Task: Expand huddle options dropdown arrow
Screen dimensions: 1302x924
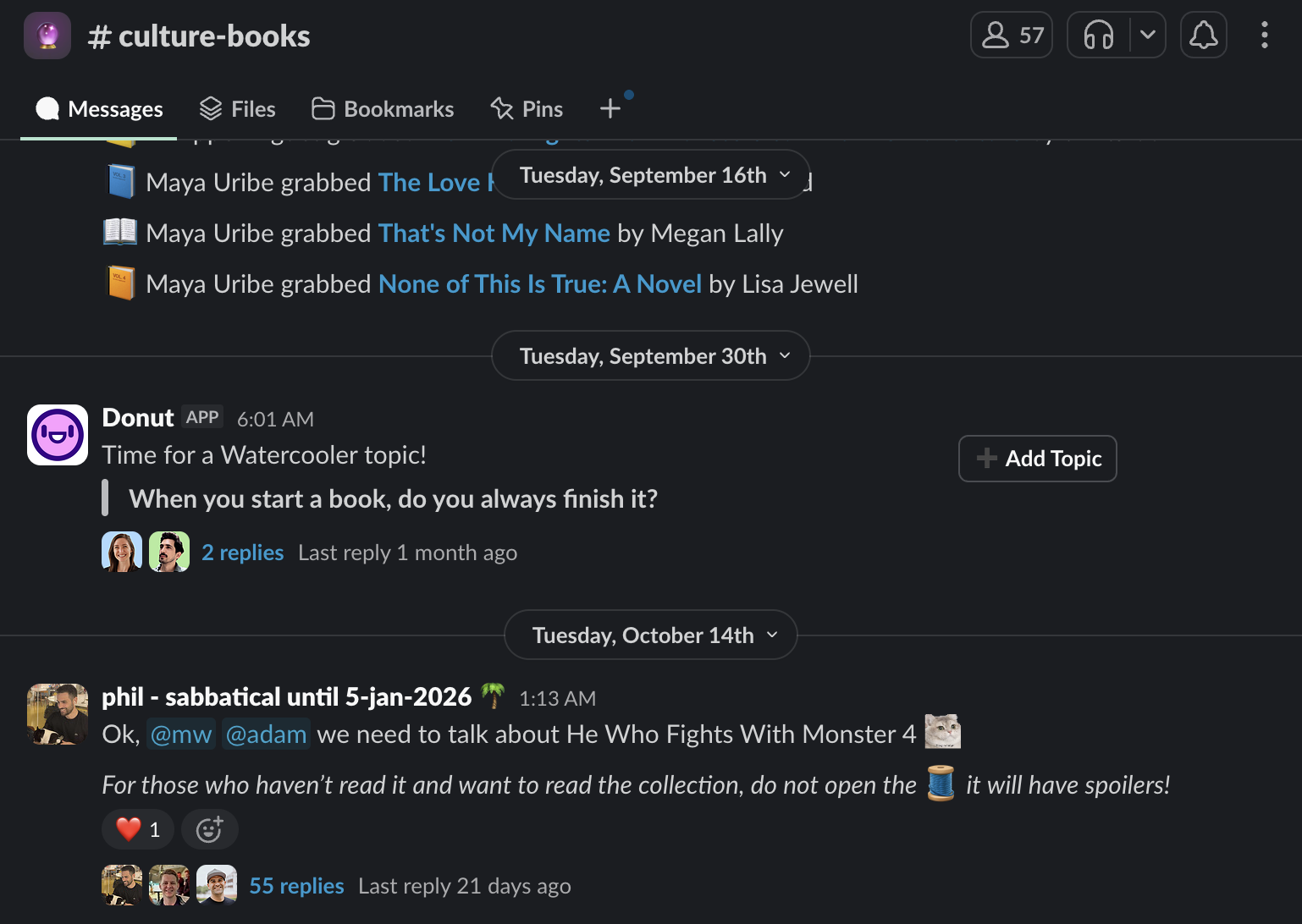Action: point(1148,36)
